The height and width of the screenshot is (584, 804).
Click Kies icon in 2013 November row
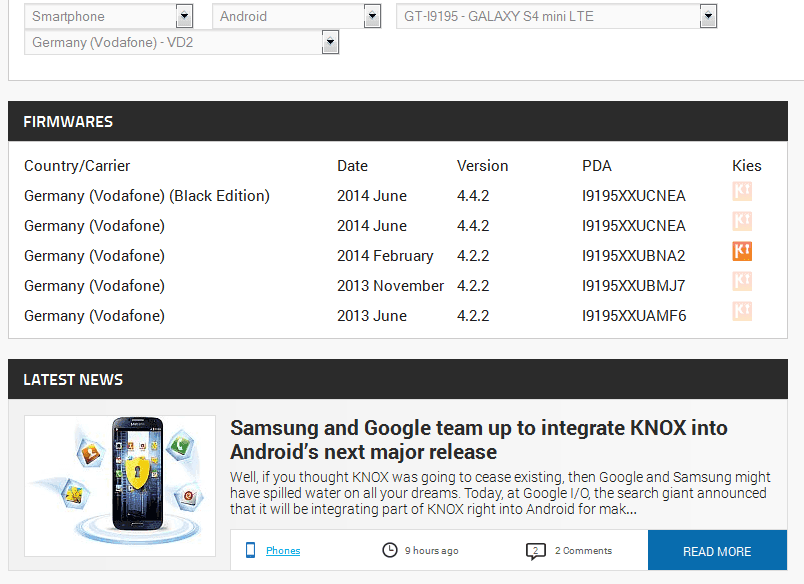(742, 281)
